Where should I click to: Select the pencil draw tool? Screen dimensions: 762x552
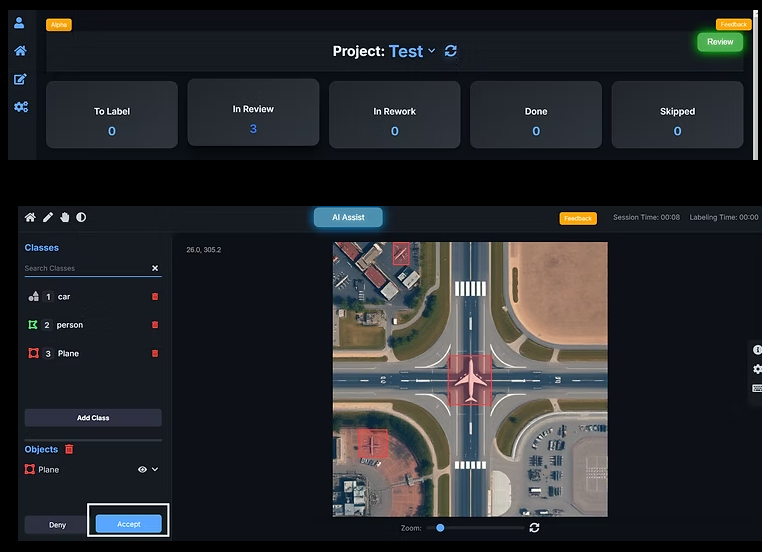coord(48,217)
